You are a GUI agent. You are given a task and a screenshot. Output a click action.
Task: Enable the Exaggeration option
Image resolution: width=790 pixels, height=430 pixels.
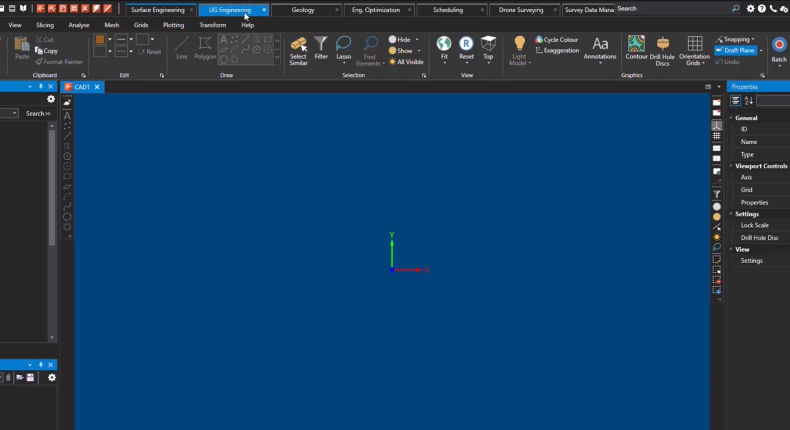tap(557, 50)
